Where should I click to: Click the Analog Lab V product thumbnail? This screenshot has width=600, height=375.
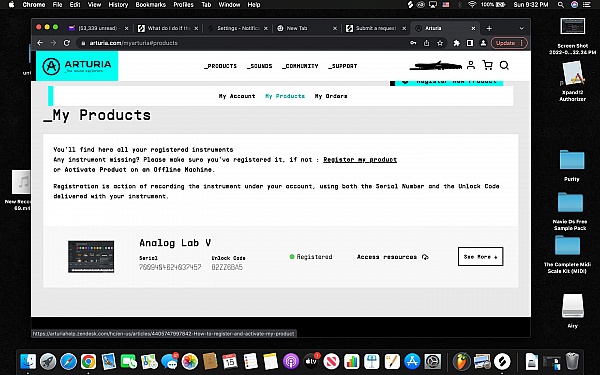91,256
